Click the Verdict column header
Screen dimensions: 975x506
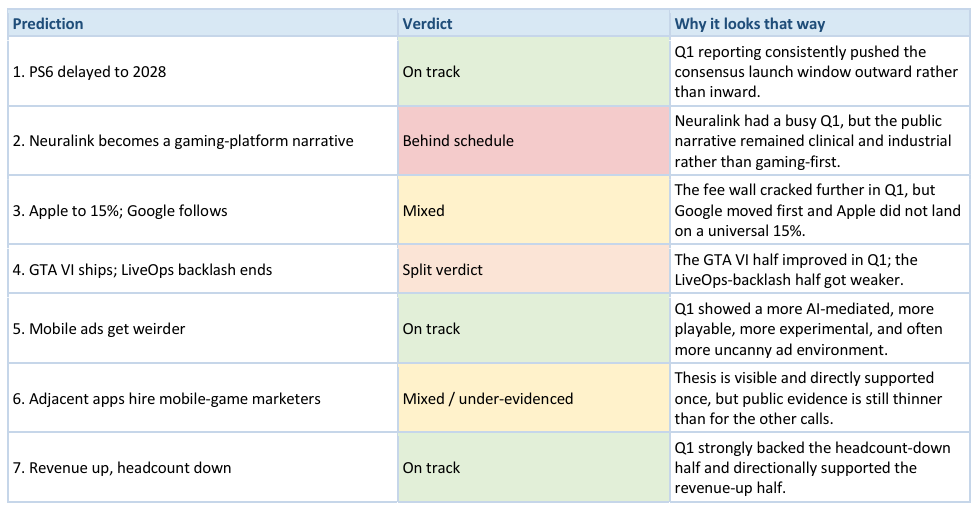point(534,24)
